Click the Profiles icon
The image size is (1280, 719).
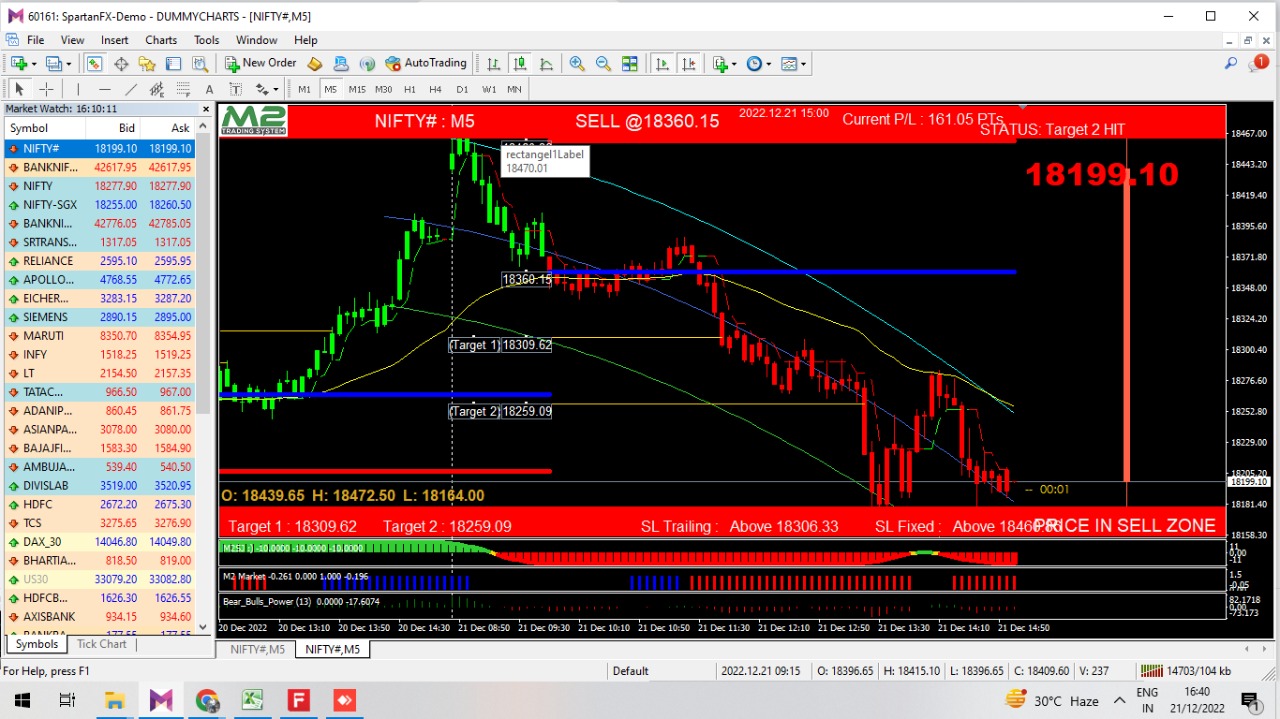[x=53, y=63]
